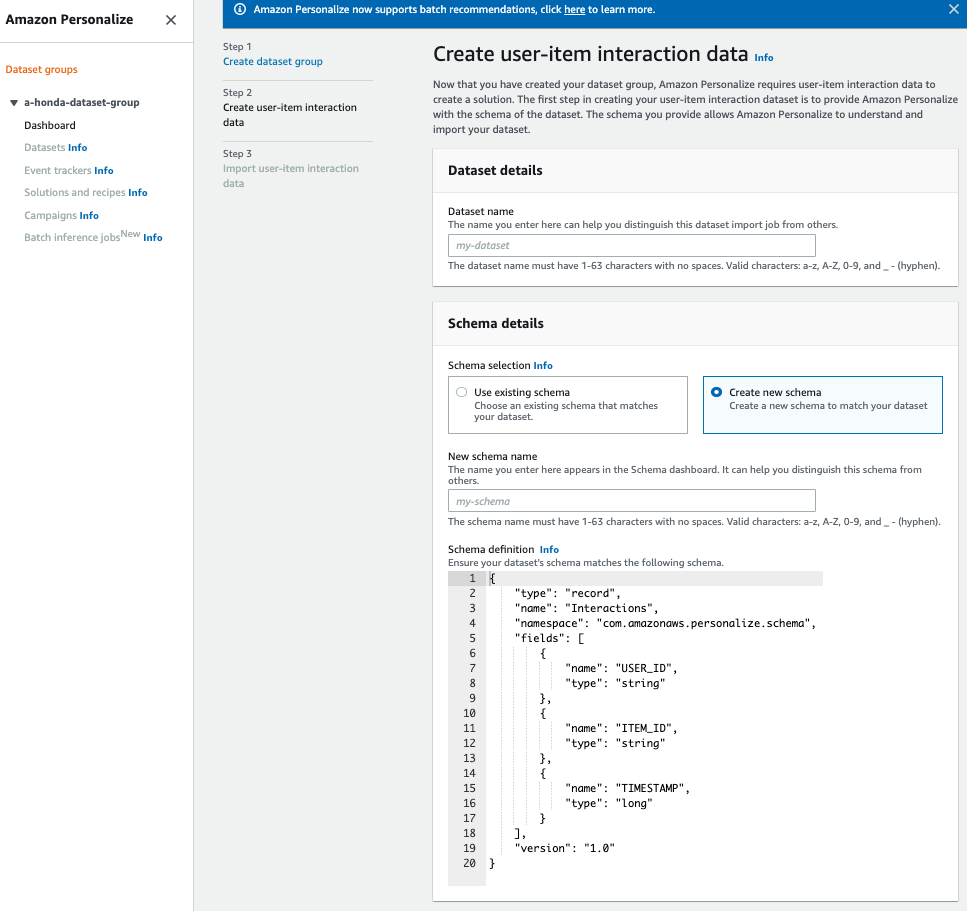
Task: Open Info link next to Batch inference jobs
Action: tap(153, 237)
